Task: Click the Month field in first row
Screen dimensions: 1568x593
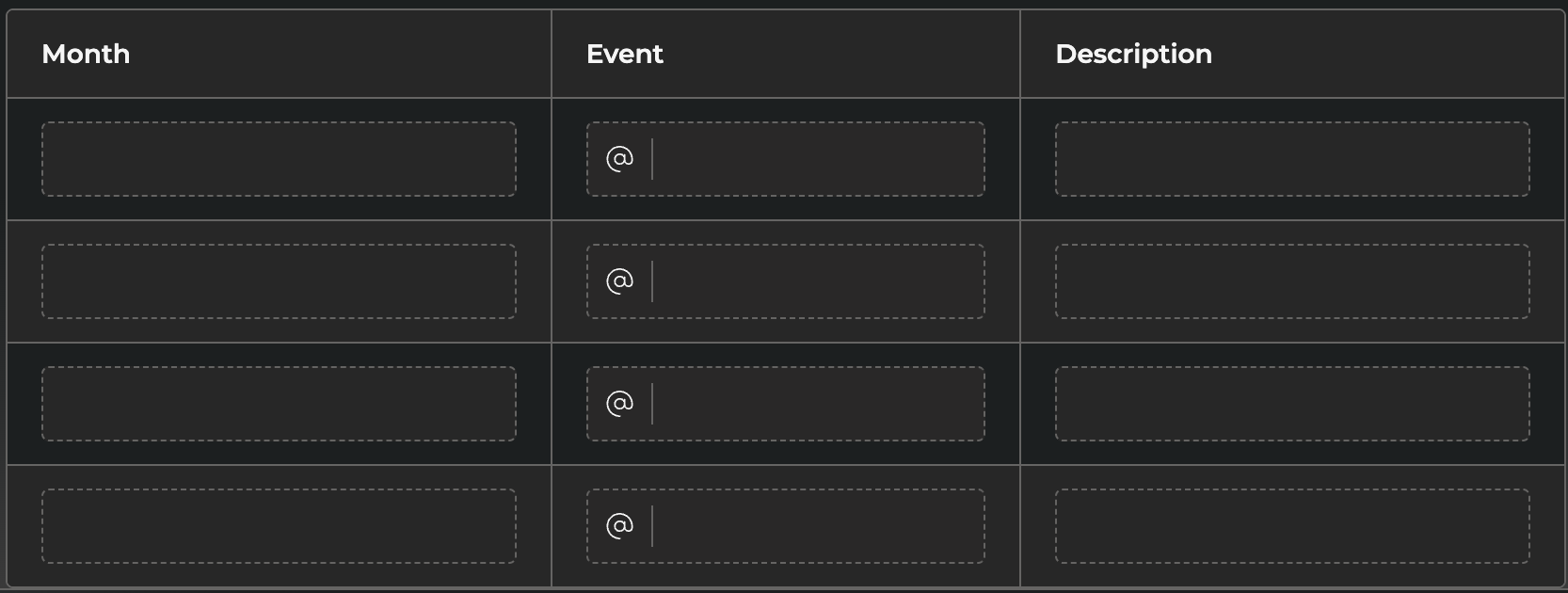Action: [279, 159]
